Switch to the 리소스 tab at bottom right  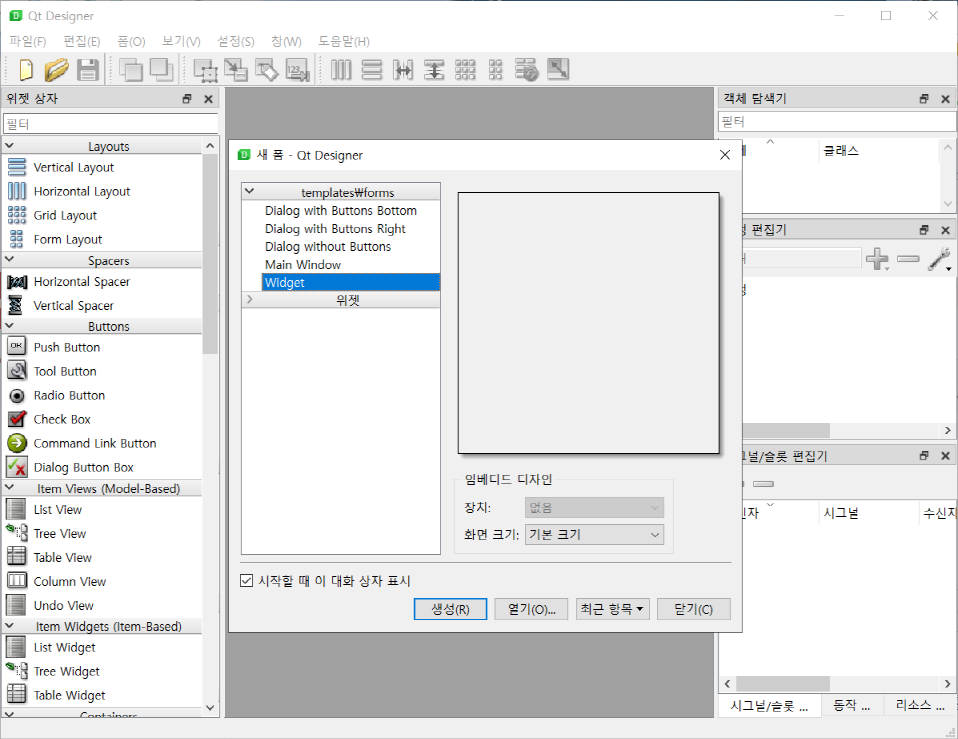point(920,705)
